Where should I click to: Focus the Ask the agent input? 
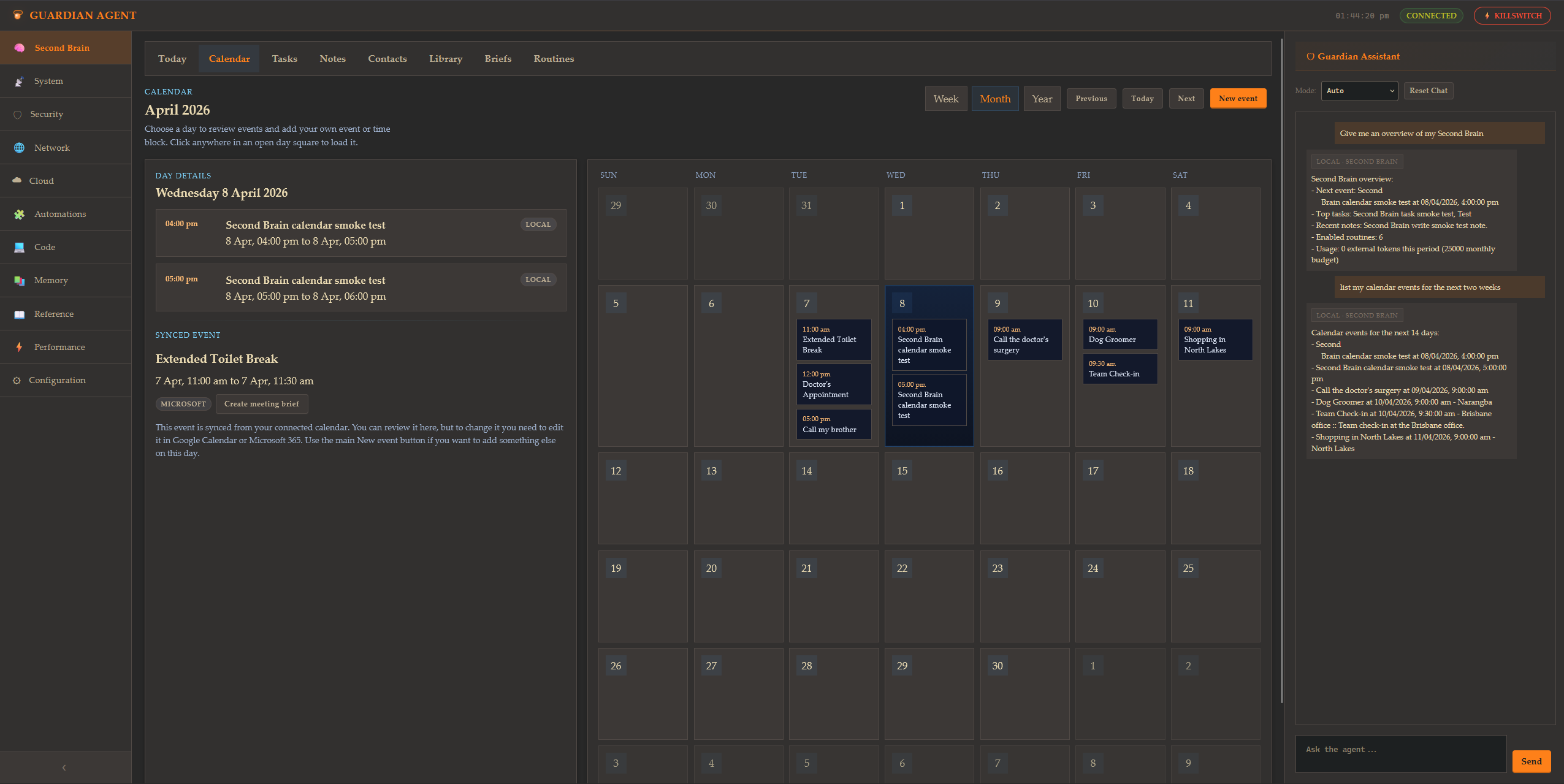(1401, 754)
